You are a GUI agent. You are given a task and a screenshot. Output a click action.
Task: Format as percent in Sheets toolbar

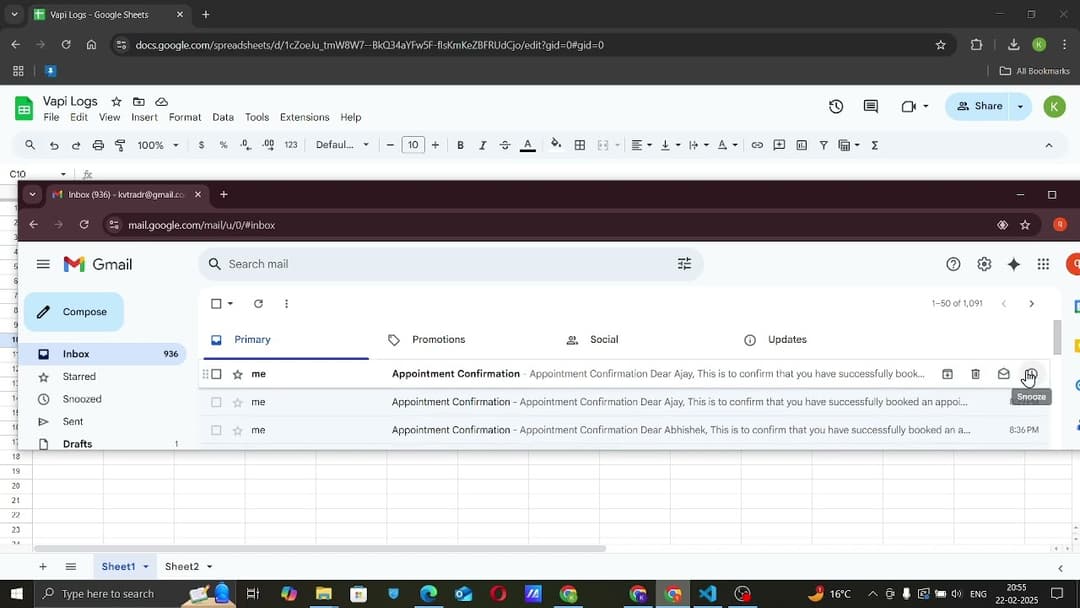point(223,145)
